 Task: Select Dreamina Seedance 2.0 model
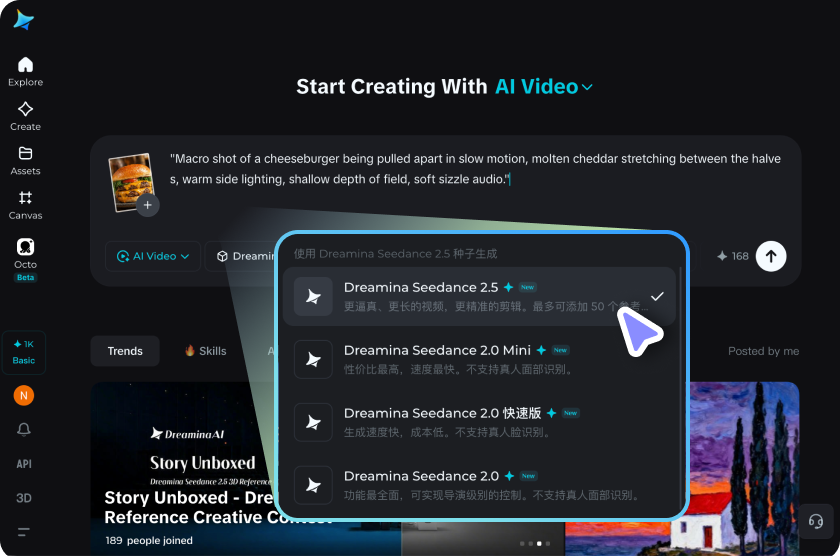pyautogui.click(x=479, y=485)
